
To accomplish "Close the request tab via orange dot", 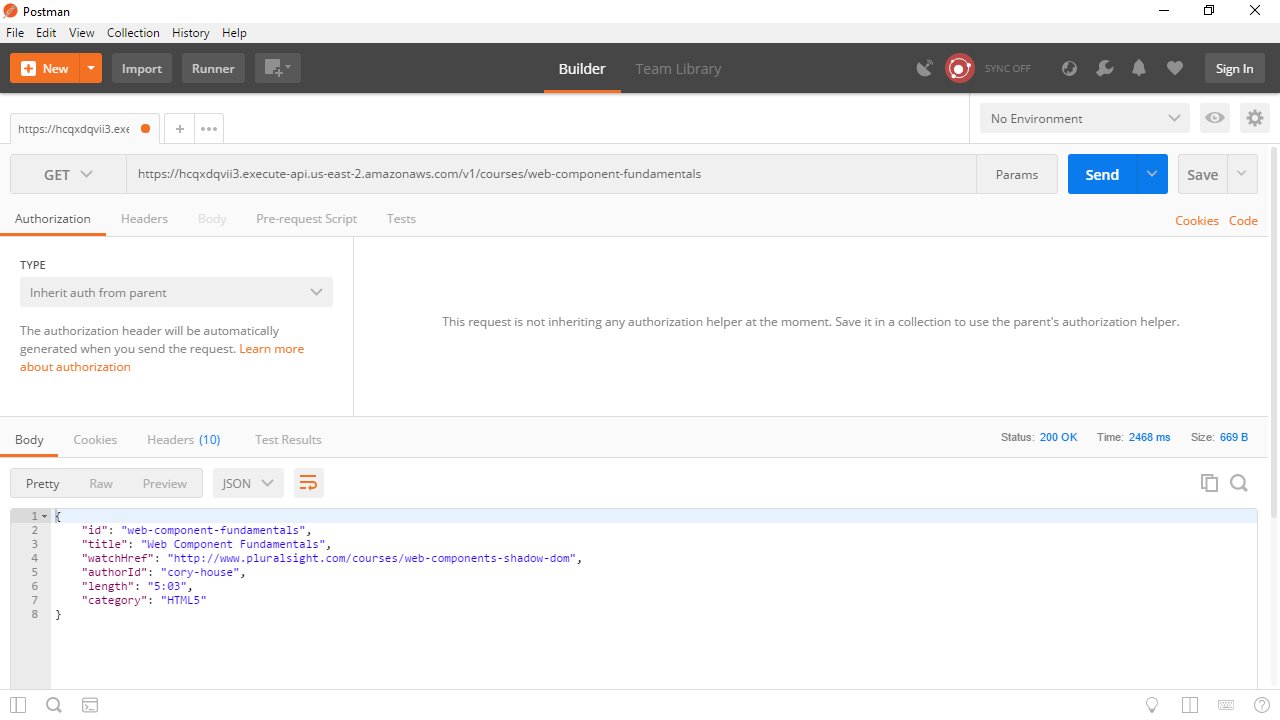I will click(145, 129).
